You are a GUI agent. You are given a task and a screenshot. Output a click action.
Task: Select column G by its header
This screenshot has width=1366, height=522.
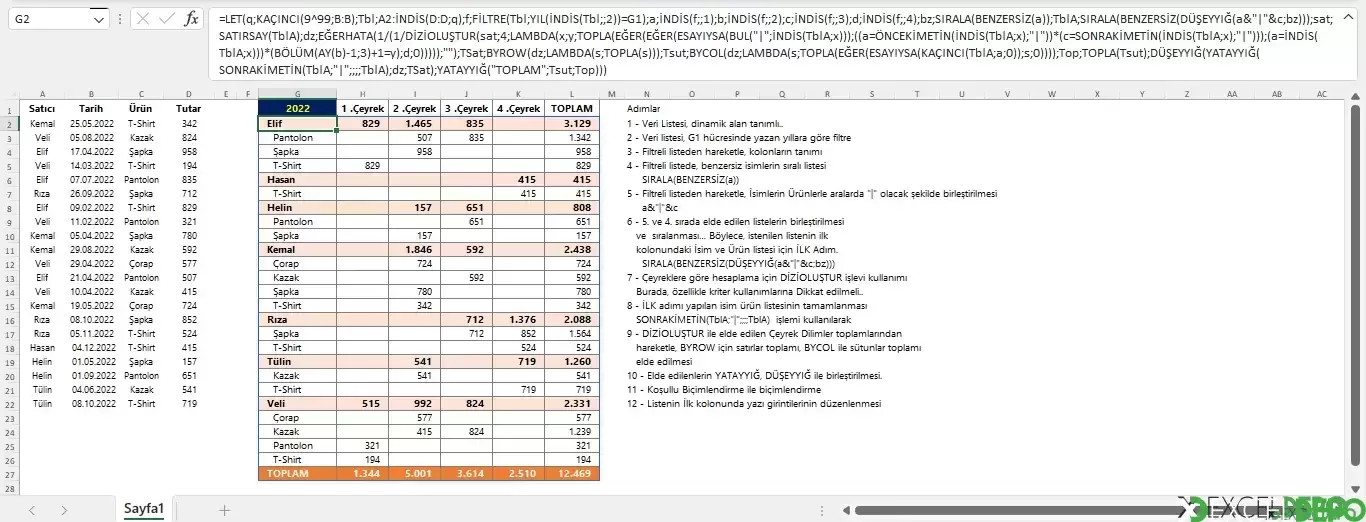pos(297,94)
